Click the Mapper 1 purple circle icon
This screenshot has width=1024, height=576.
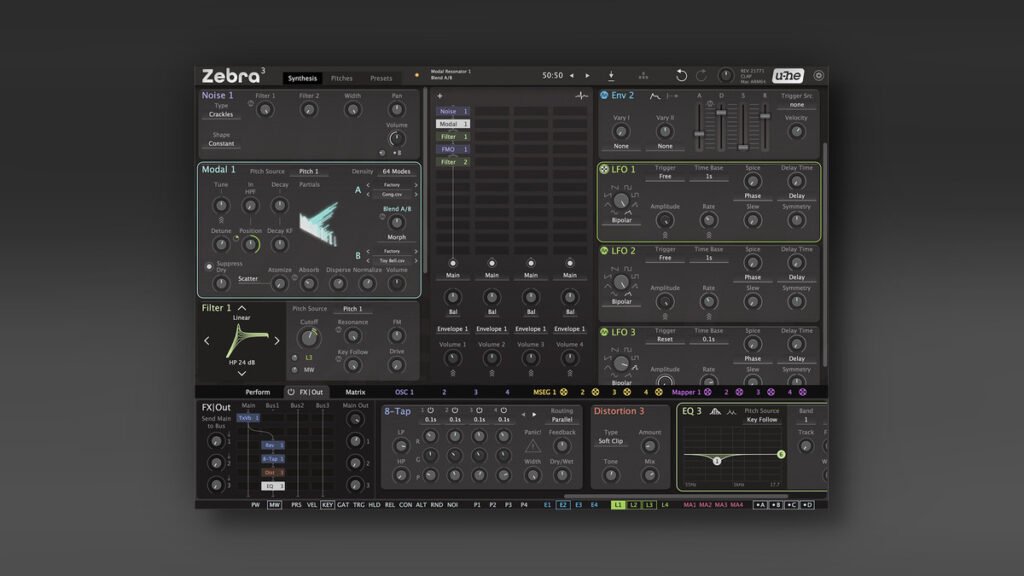[x=707, y=392]
